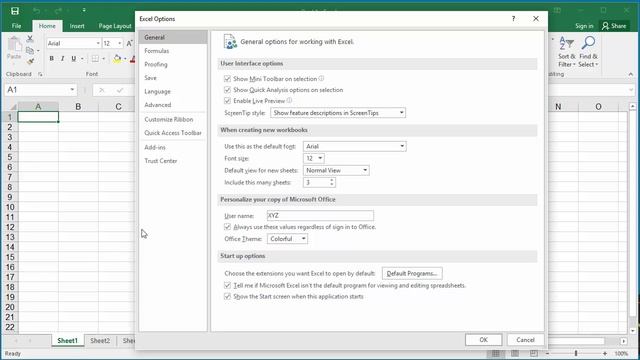Open the ribbon font size dropdown
The width and height of the screenshot is (640, 360).
(120, 43)
